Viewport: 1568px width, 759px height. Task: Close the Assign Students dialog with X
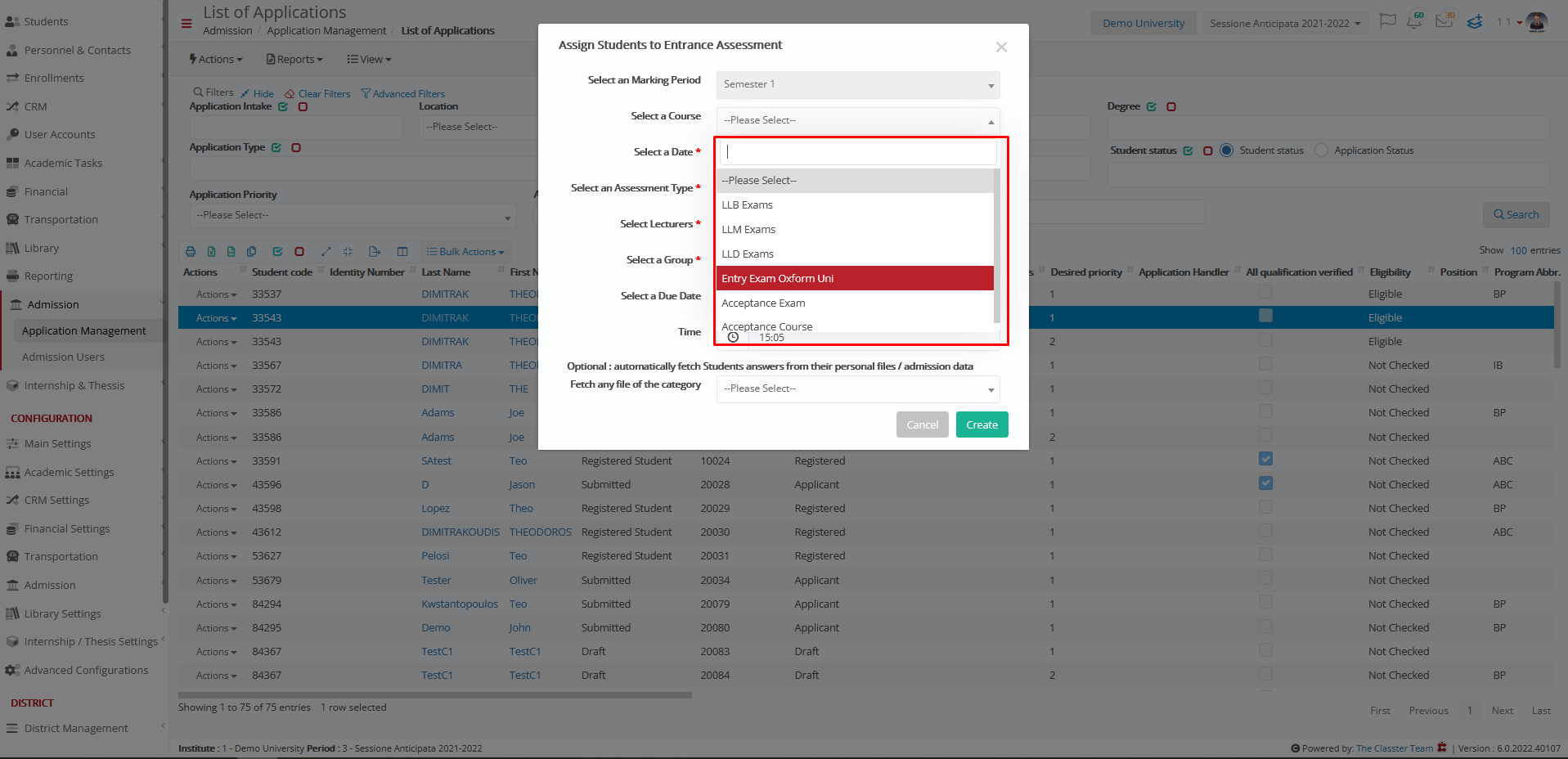[1001, 47]
